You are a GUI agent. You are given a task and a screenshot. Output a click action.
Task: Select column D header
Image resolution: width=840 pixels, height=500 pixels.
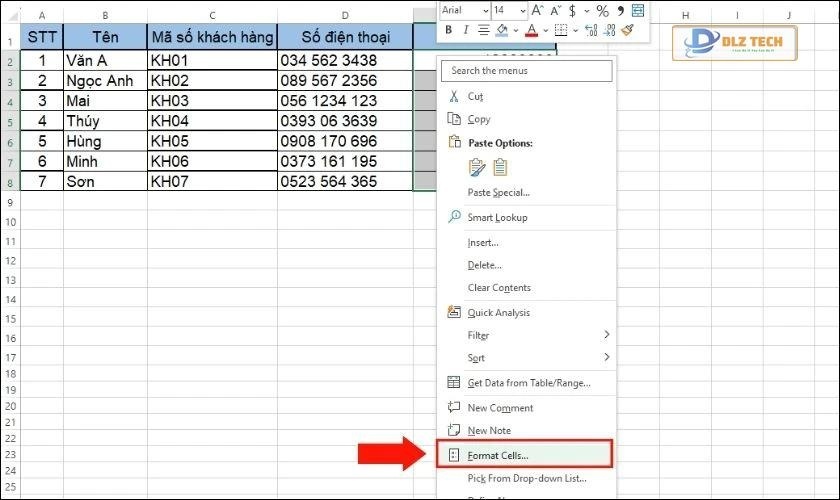(x=345, y=16)
